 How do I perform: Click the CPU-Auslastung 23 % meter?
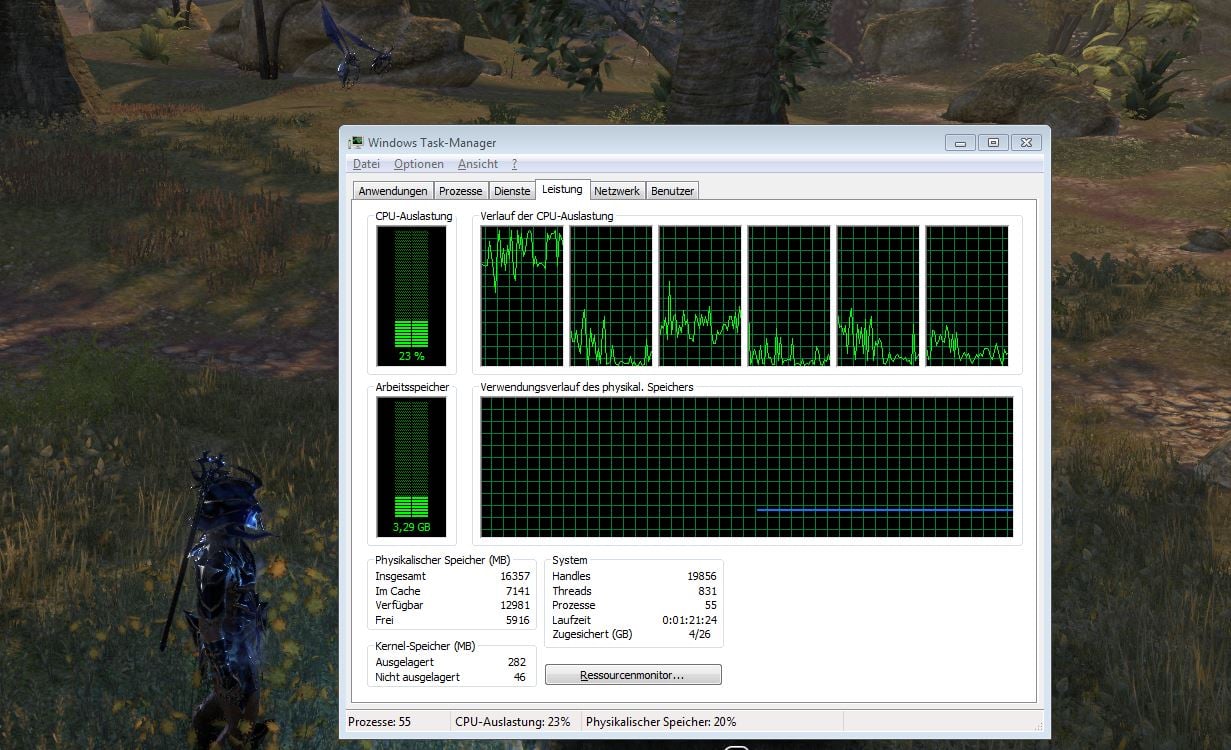click(411, 296)
